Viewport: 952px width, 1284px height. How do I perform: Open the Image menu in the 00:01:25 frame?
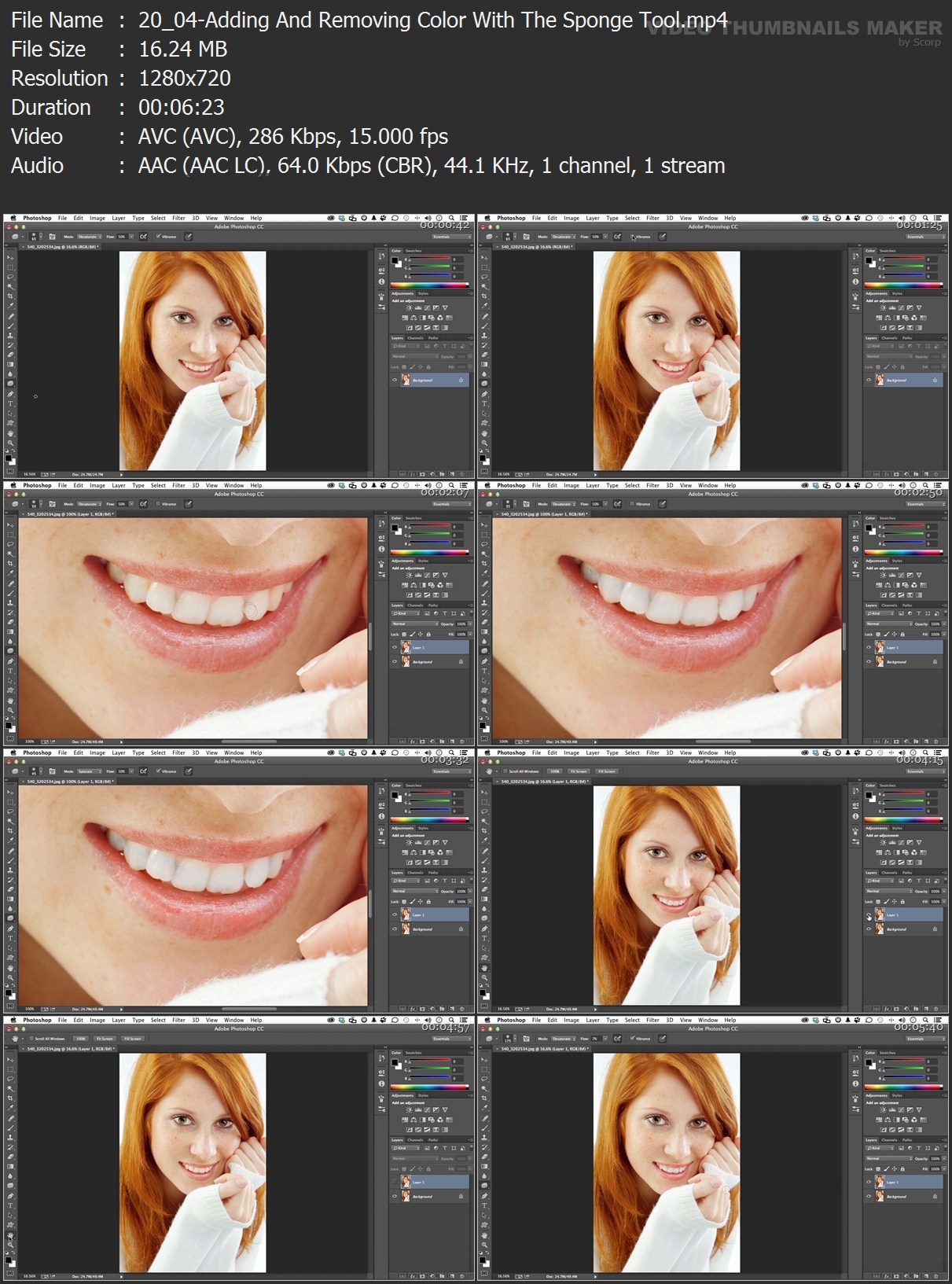(572, 218)
